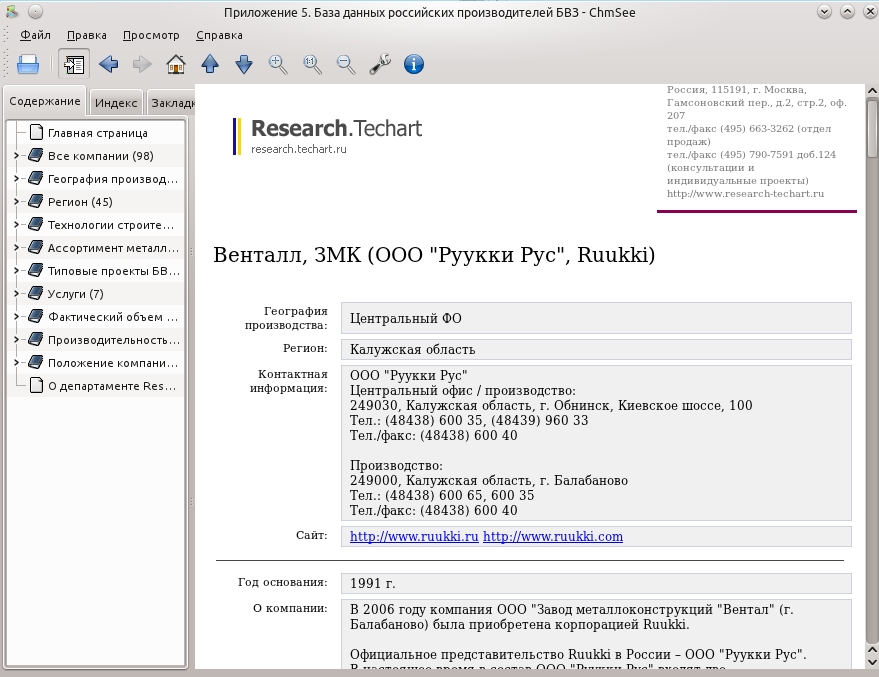Viewport: 879px width, 677px height.
Task: Expand the Услуги (7) node
Action: (x=16, y=294)
